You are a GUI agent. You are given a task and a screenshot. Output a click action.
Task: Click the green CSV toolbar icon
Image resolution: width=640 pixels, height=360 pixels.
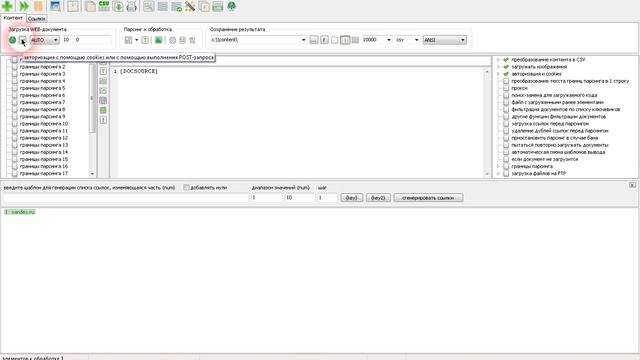104,6
